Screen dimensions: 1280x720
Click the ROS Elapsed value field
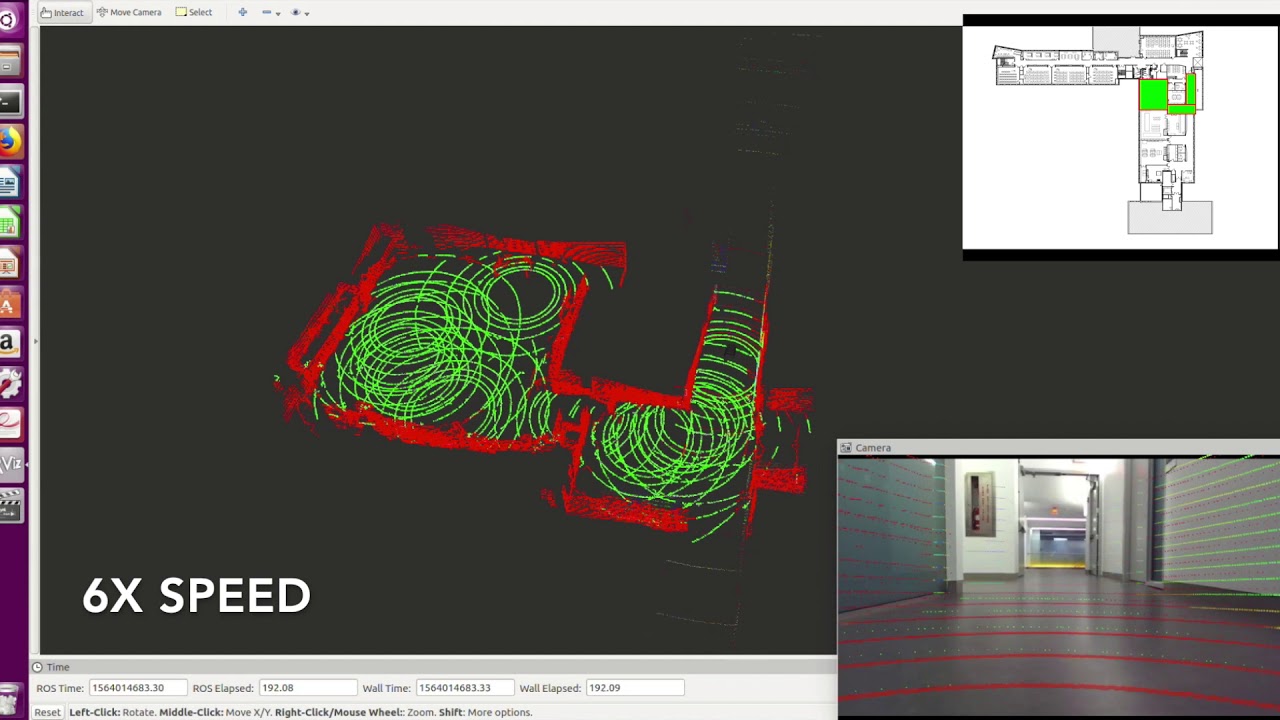tap(307, 688)
